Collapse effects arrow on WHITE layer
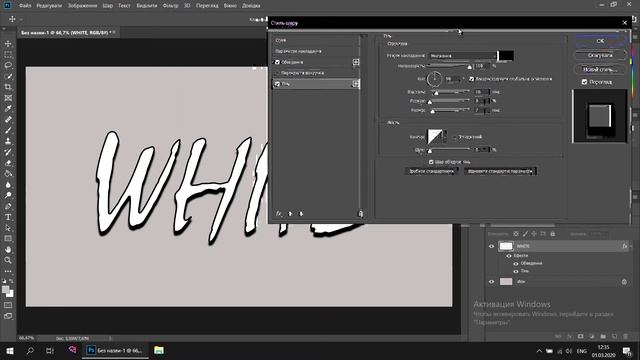Image resolution: width=640 pixels, height=360 pixels. [631, 246]
